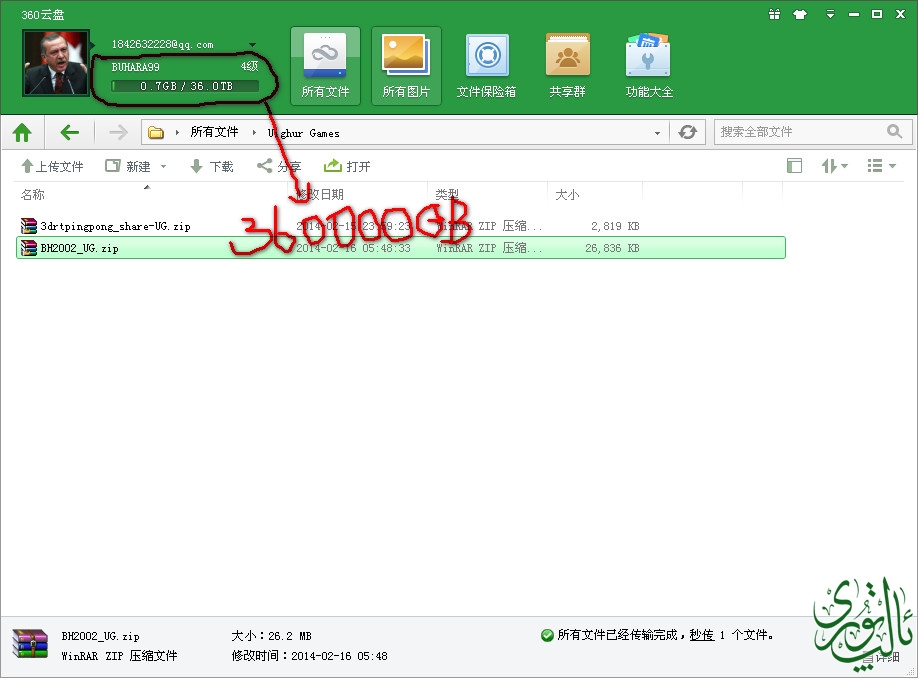Sort by the Size (大小) column header

[567, 194]
